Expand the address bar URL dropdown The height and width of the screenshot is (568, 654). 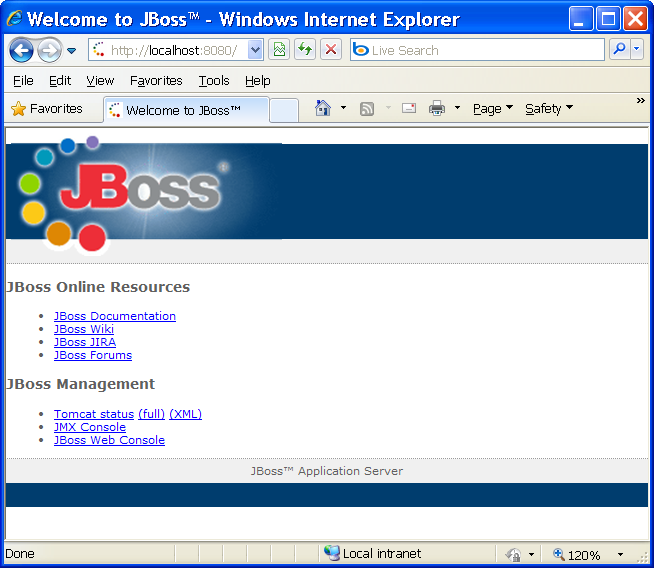tap(255, 50)
